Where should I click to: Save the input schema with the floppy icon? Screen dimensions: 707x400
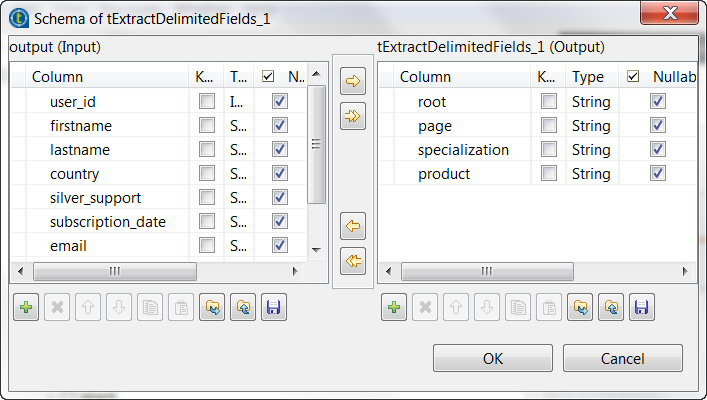click(x=274, y=308)
